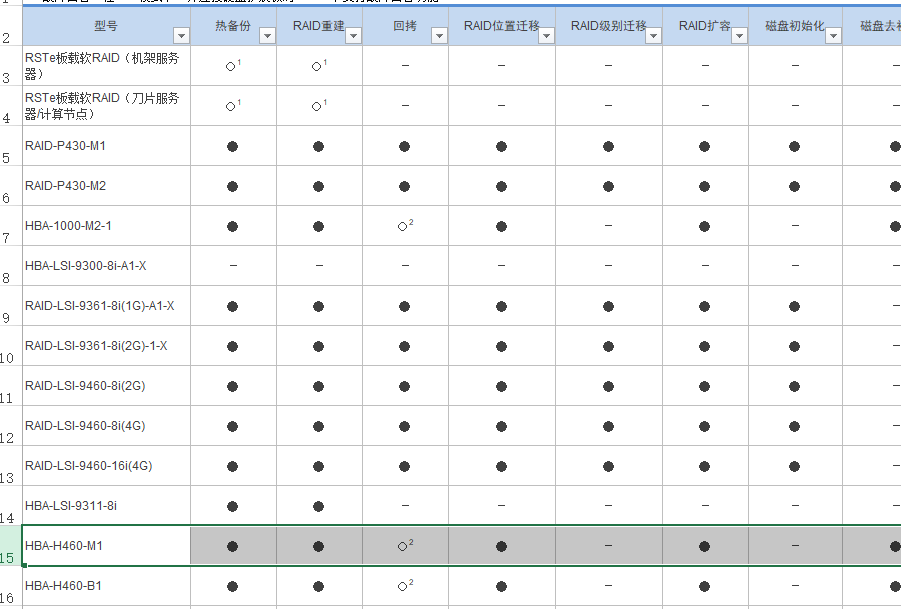Select the RAID位置迁移 header cell

coord(502,26)
